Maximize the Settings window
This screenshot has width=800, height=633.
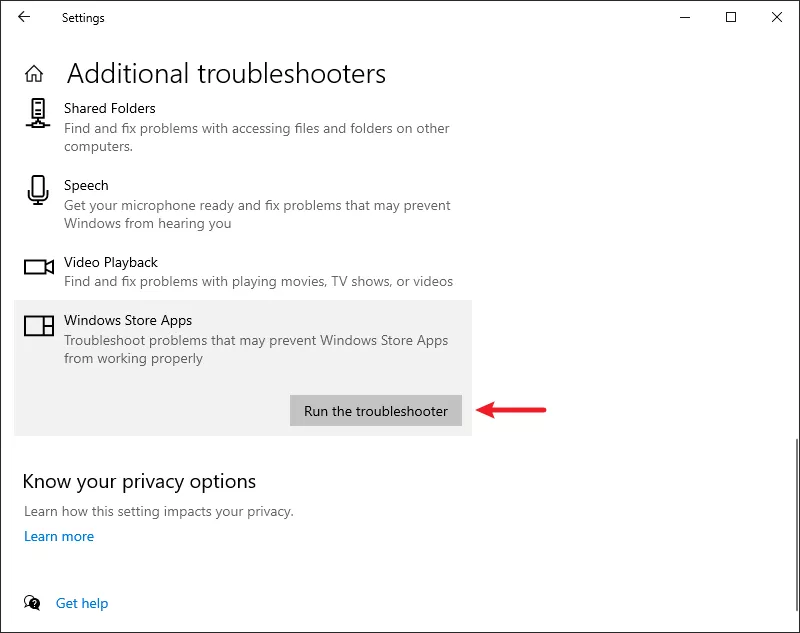pos(731,17)
